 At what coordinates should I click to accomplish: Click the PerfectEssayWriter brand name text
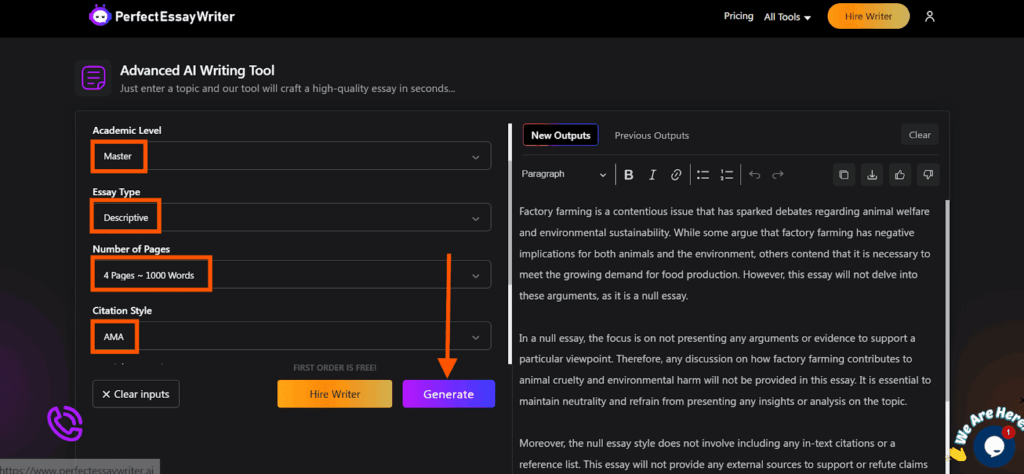pyautogui.click(x=174, y=16)
